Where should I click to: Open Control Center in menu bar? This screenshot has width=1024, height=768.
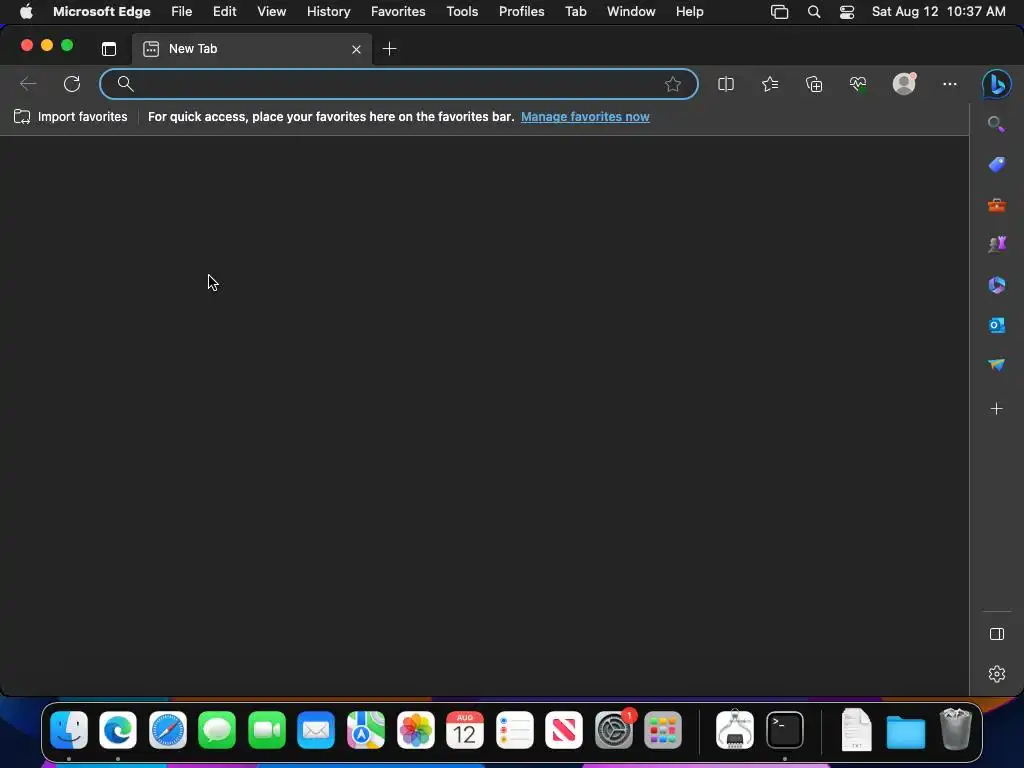pyautogui.click(x=847, y=12)
